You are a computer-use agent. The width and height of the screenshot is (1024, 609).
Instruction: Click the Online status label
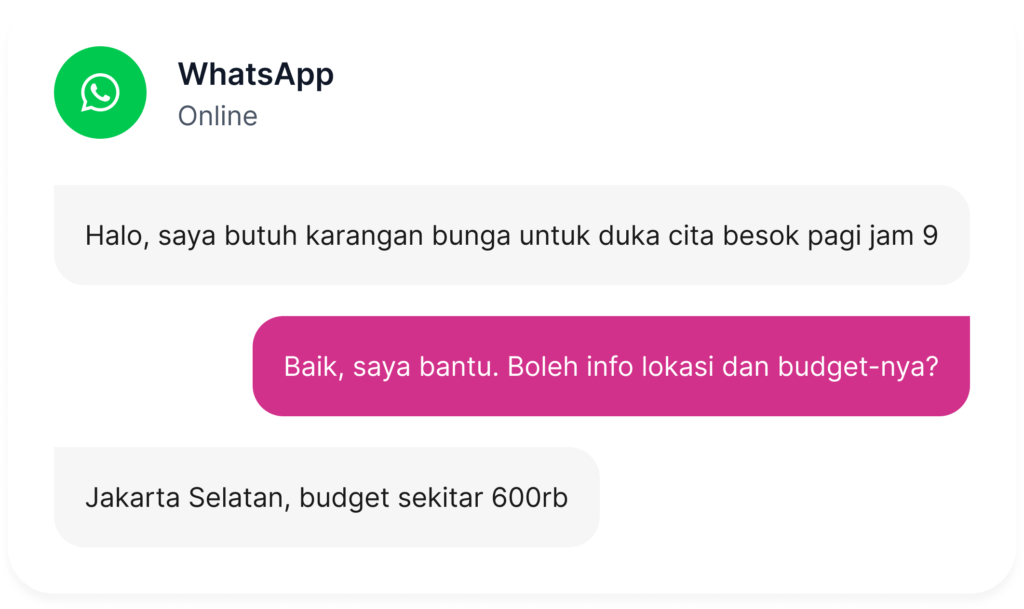point(217,116)
